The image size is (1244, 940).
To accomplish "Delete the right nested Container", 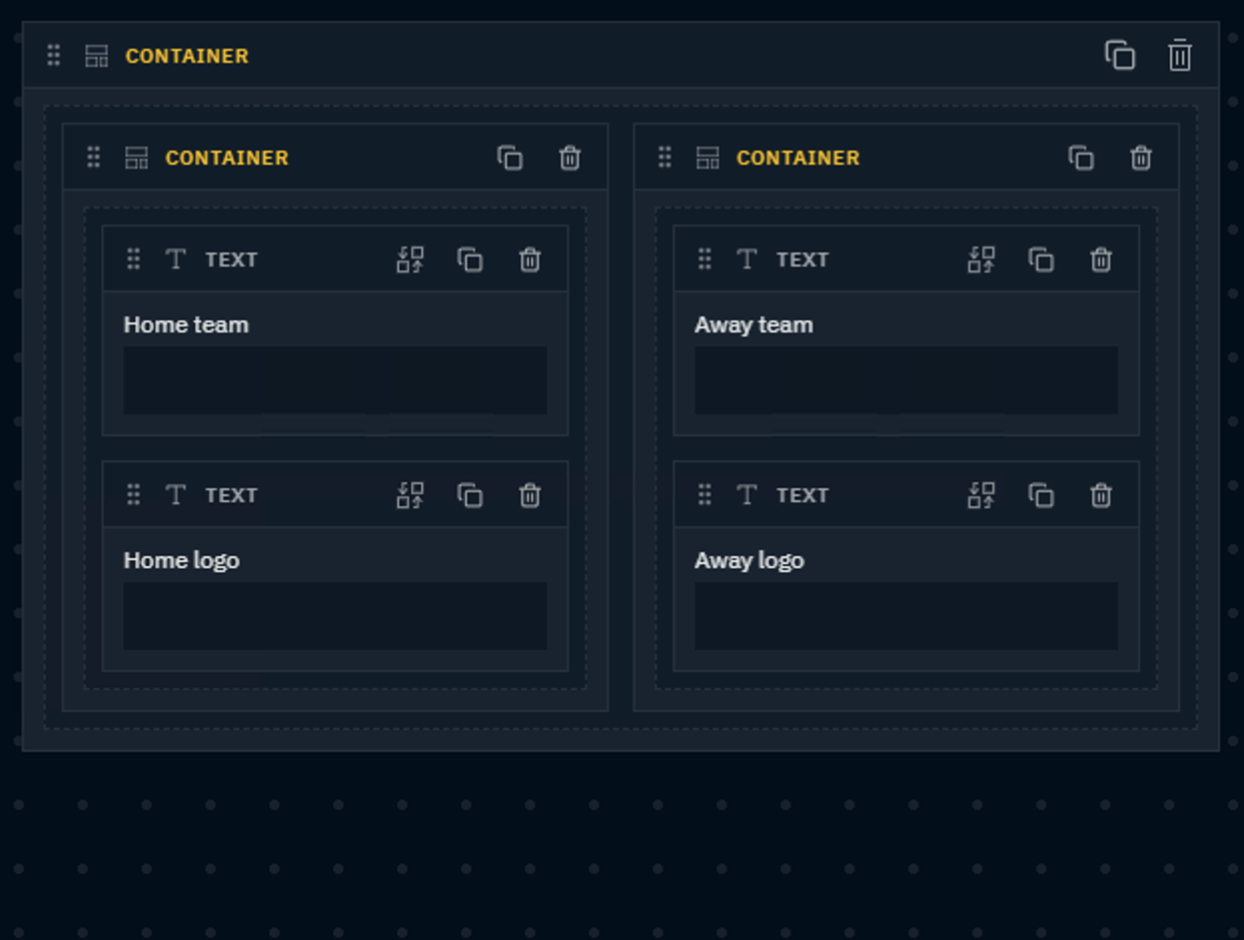I will (x=1141, y=158).
